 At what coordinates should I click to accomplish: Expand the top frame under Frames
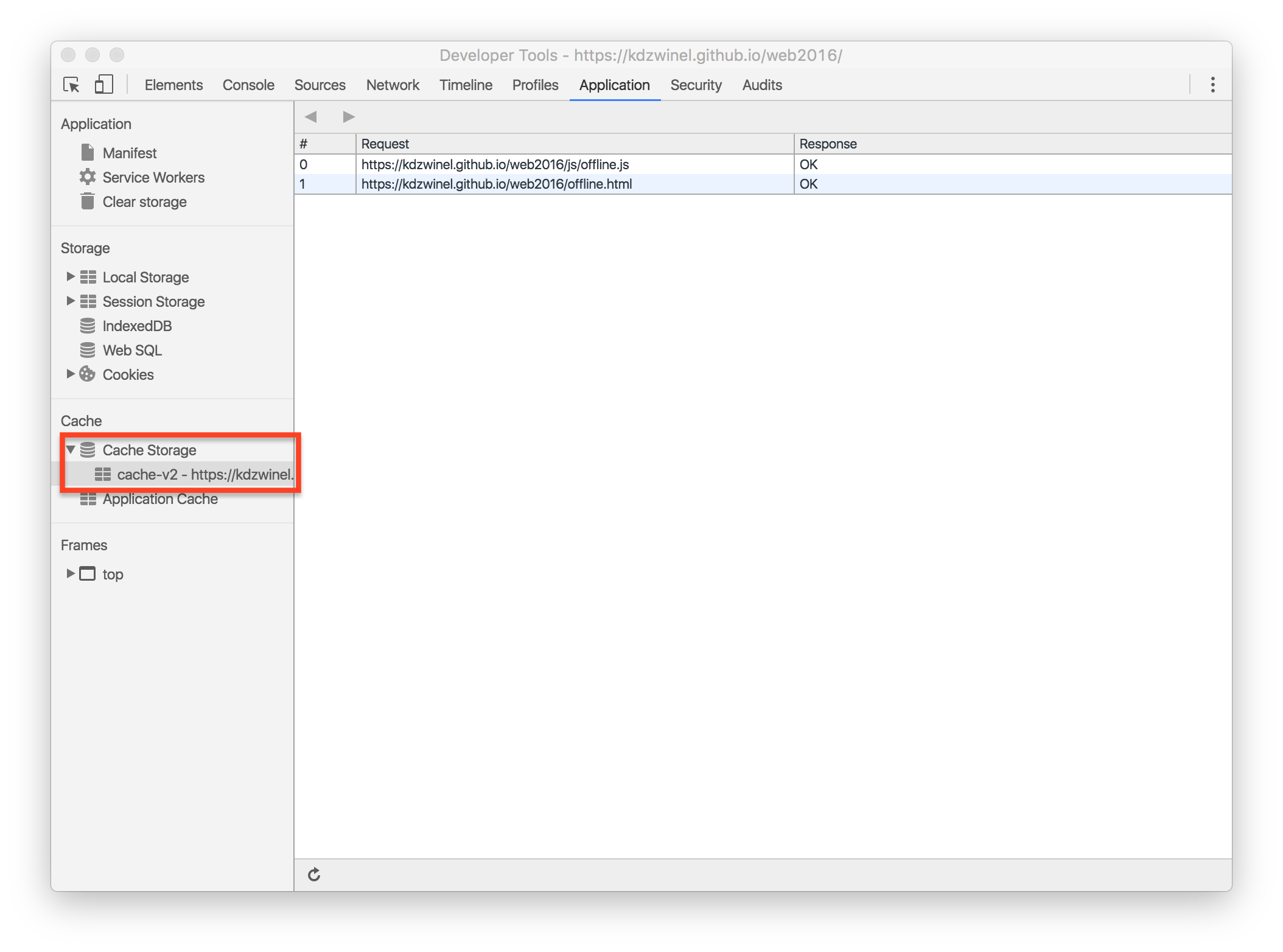tap(70, 574)
